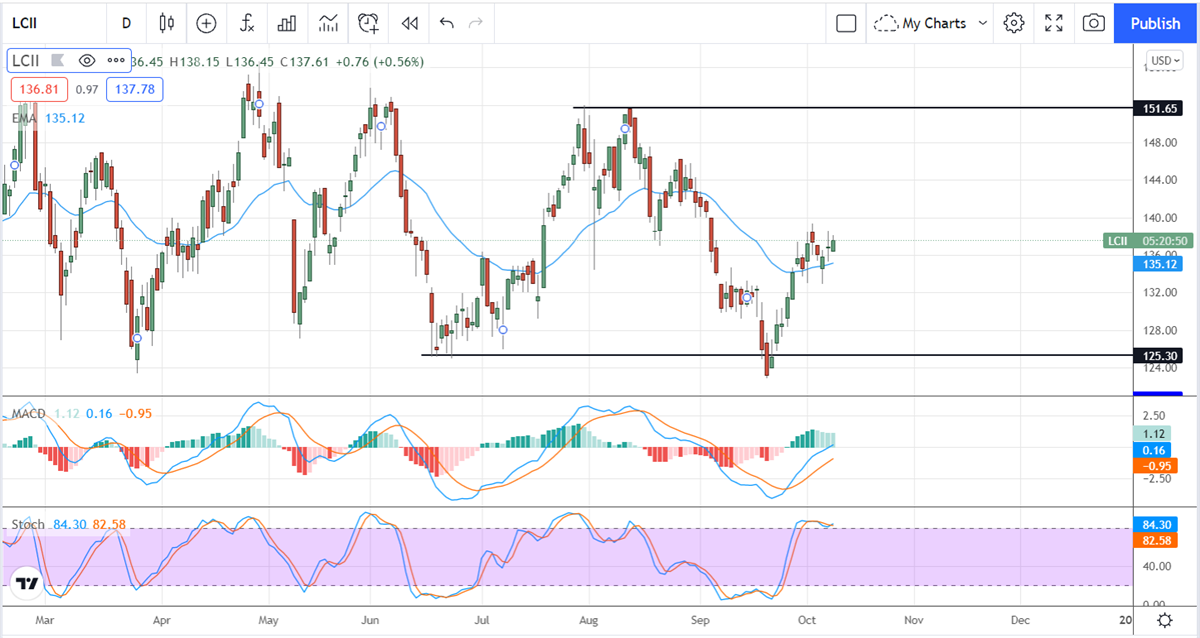Click the compare or add symbol icon

click(x=206, y=22)
